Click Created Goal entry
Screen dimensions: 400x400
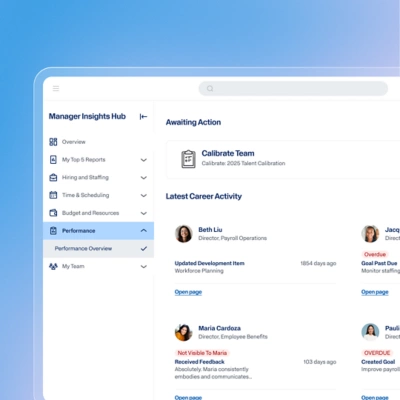[x=378, y=362]
